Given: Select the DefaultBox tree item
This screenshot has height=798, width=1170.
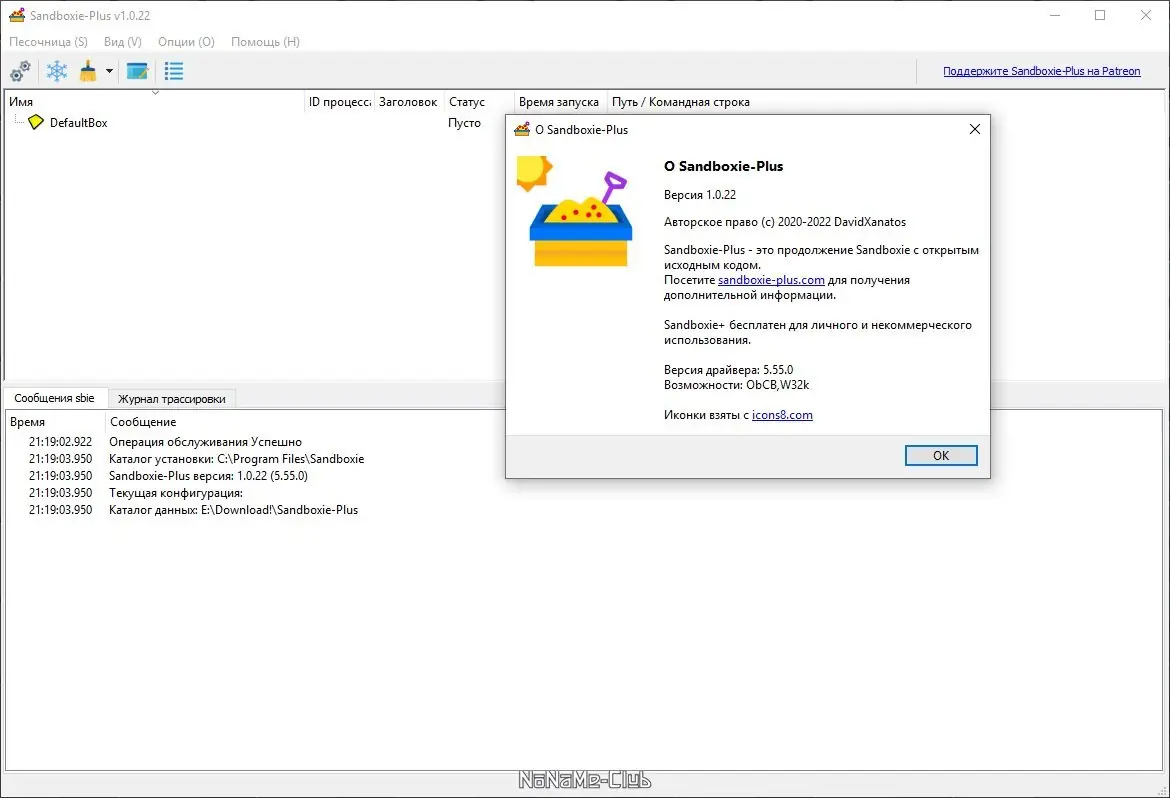Looking at the screenshot, I should [x=78, y=122].
